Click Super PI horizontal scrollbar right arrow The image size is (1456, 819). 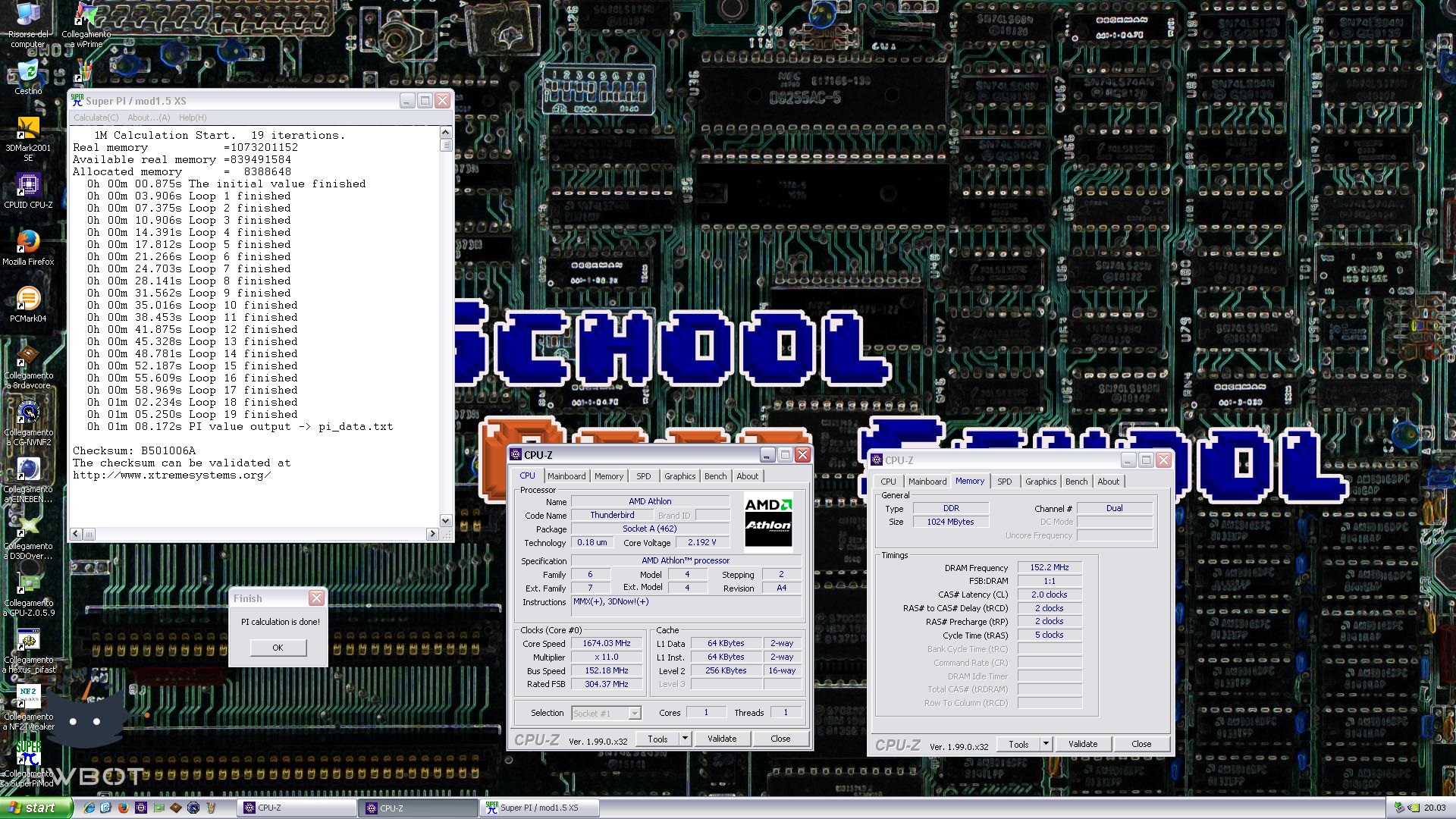pos(433,534)
